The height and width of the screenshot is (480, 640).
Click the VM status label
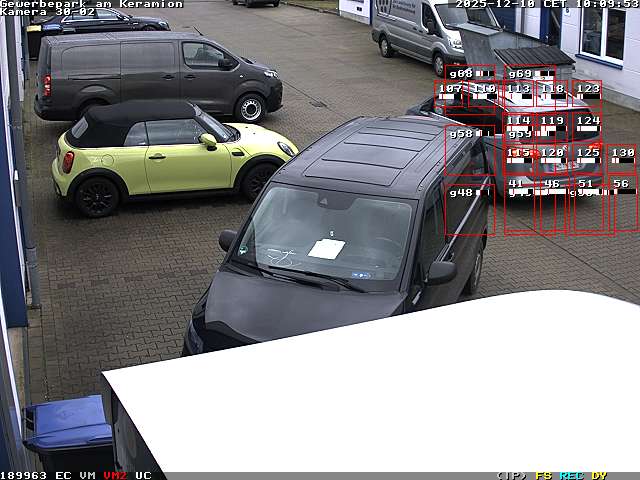88,475
